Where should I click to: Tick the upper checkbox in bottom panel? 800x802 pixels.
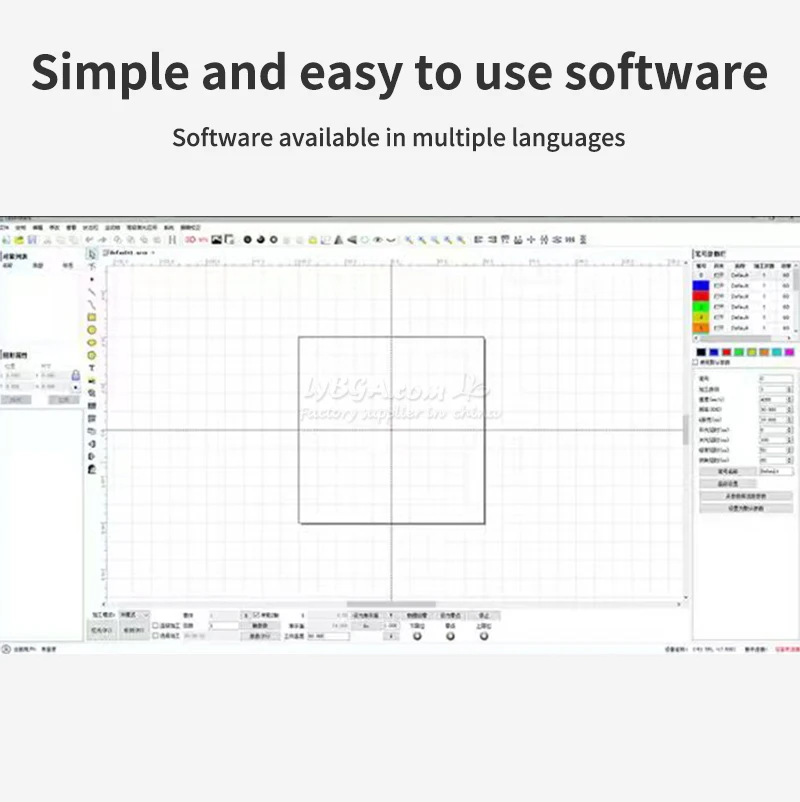click(x=156, y=626)
